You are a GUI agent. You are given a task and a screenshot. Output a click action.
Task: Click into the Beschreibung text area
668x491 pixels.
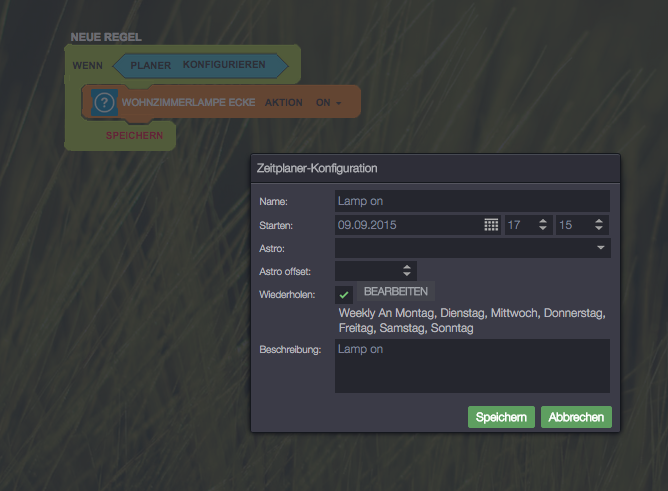[x=471, y=365]
